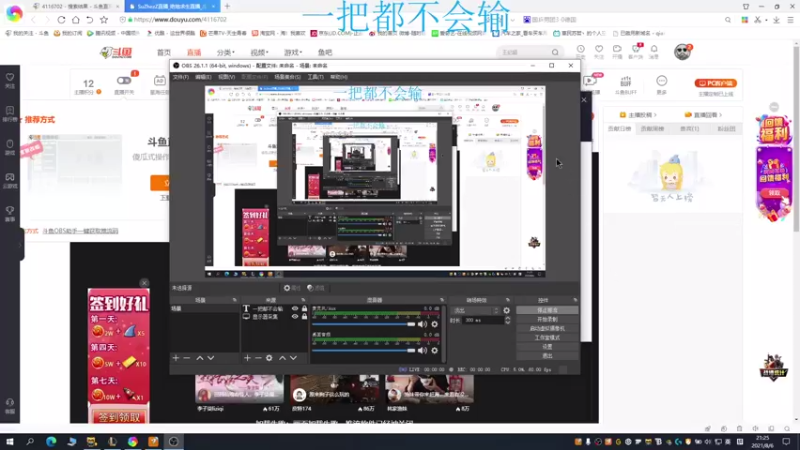Adjust the transition duration stepper arrows
Image resolution: width=800 pixels, height=450 pixels.
(508, 320)
